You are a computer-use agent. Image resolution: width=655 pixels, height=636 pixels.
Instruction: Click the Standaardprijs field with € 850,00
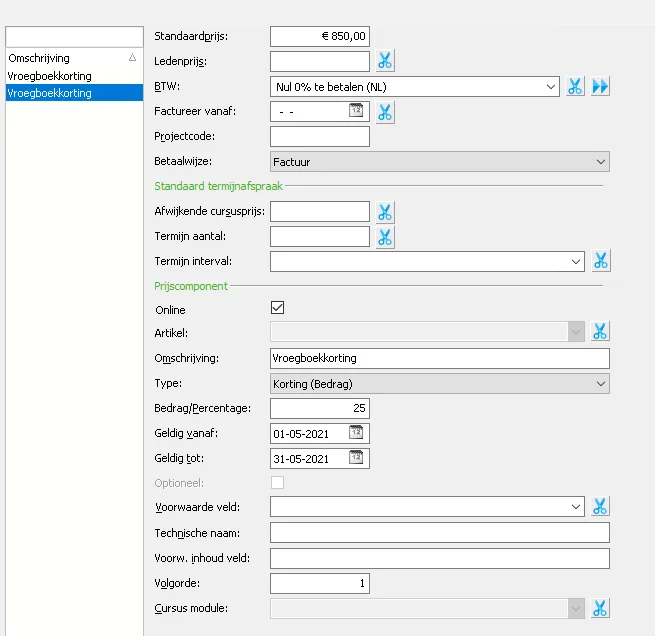point(320,36)
